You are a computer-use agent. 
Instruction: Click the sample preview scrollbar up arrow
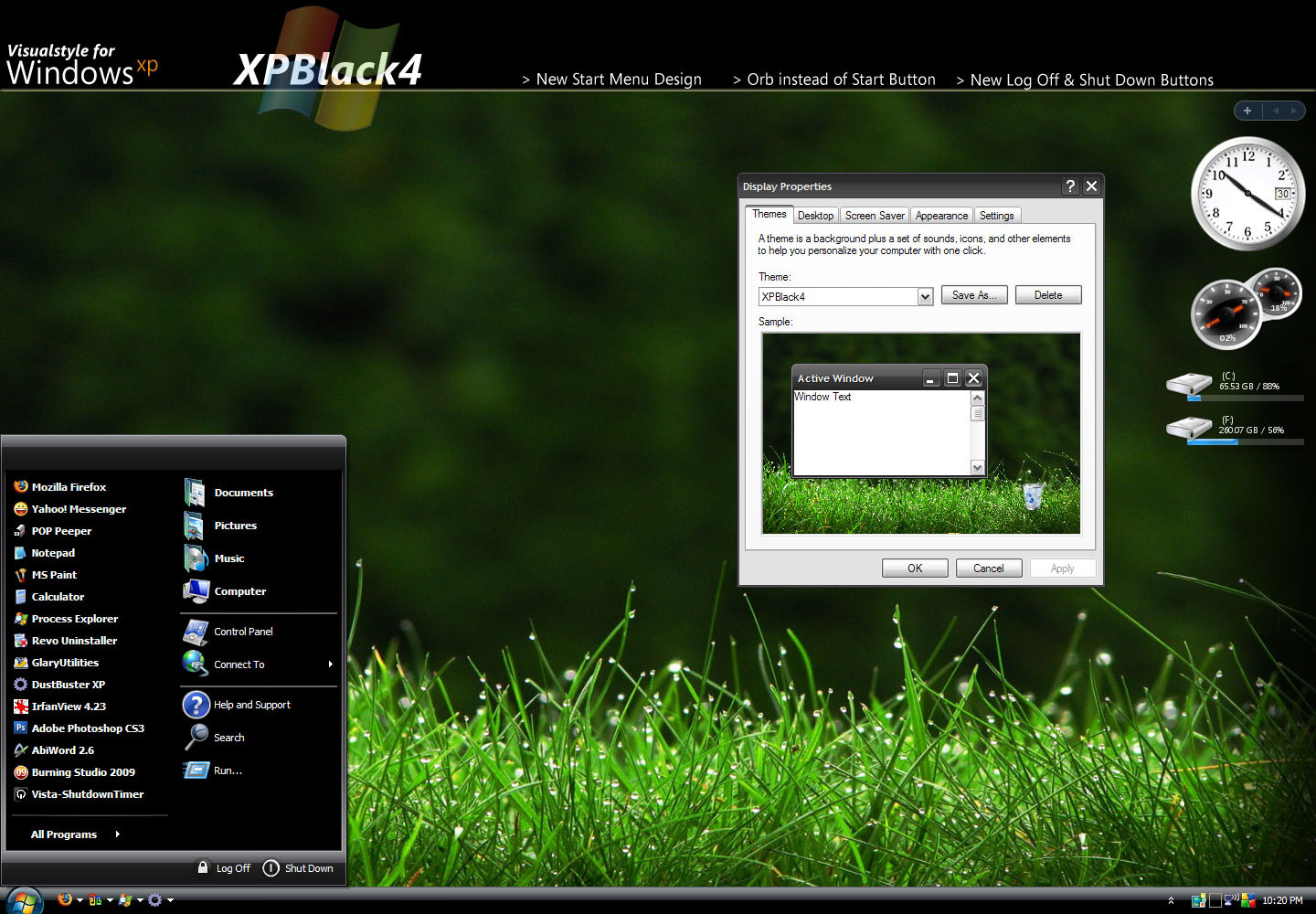977,398
